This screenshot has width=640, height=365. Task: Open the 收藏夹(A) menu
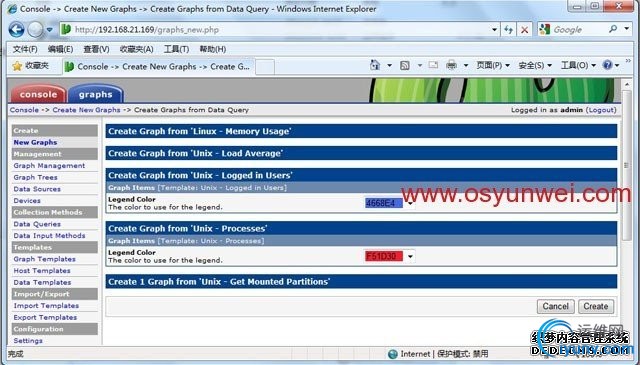[136, 49]
